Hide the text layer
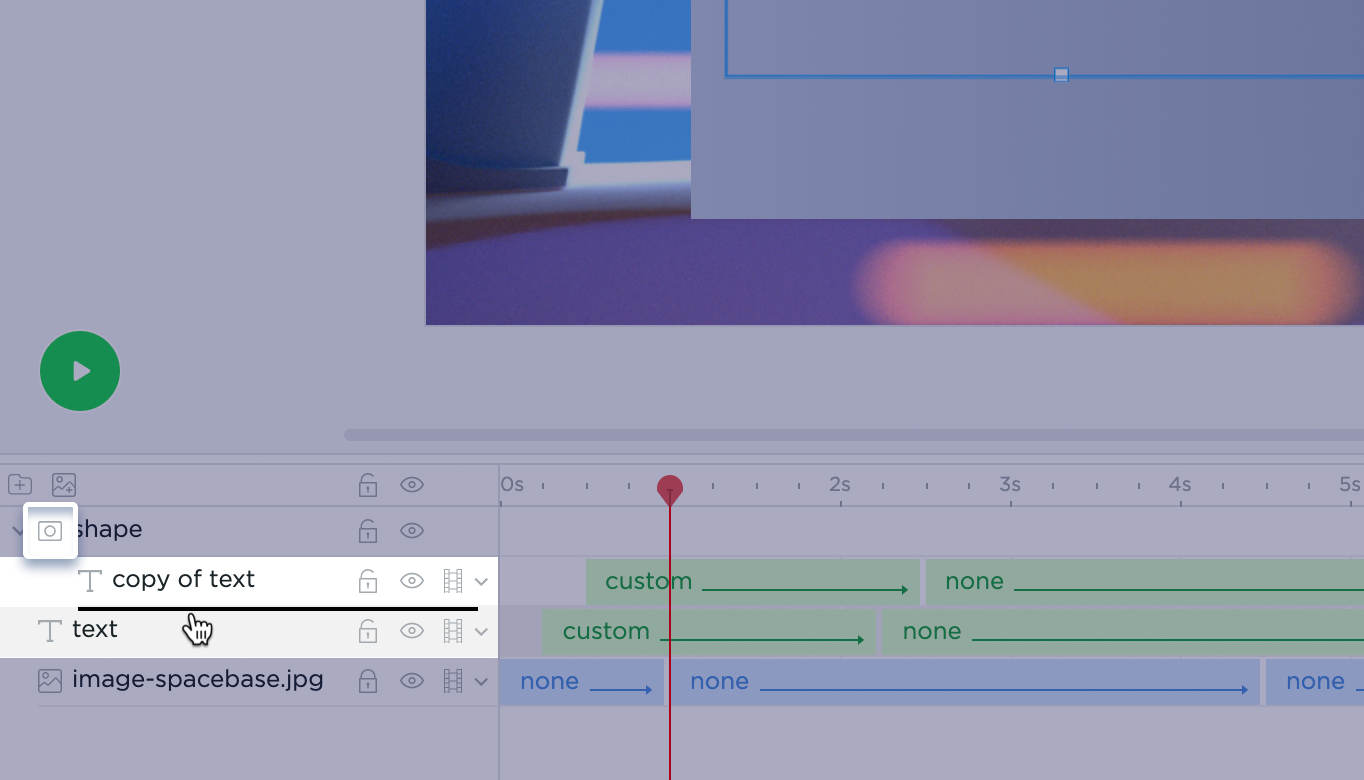Image resolution: width=1364 pixels, height=780 pixels. [412, 631]
